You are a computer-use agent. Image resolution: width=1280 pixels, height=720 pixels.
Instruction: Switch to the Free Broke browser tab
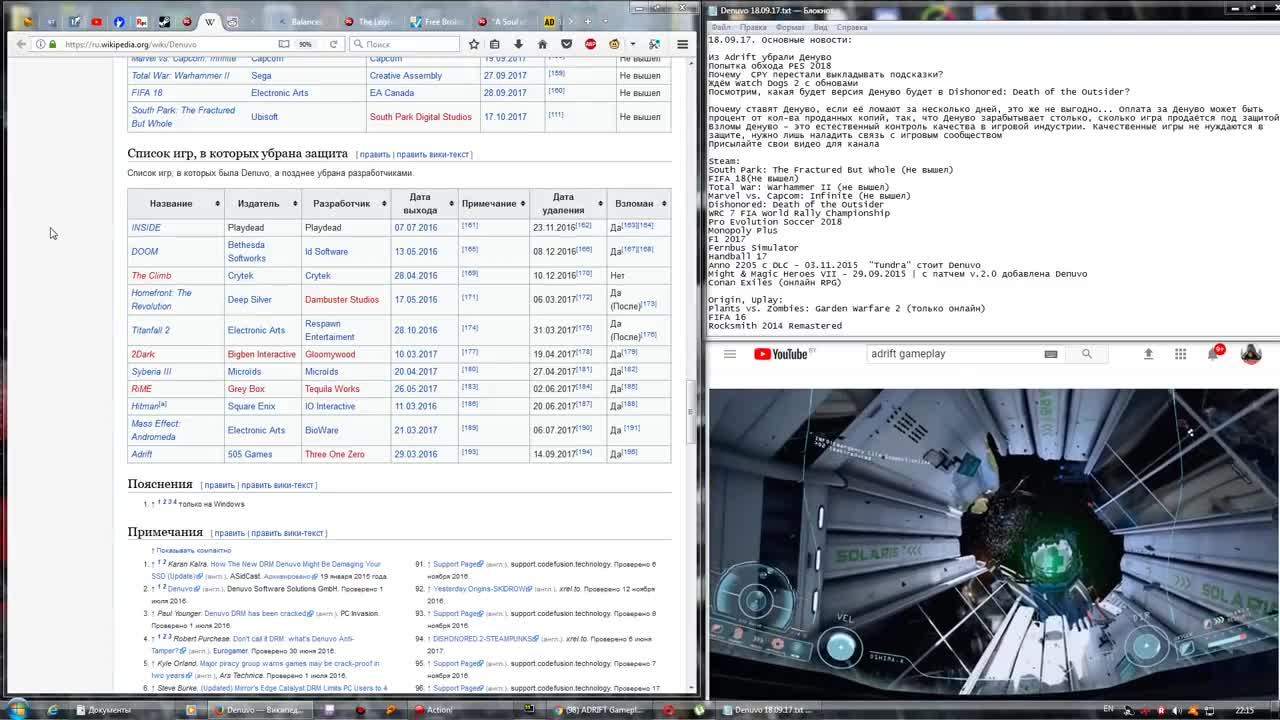(437, 21)
